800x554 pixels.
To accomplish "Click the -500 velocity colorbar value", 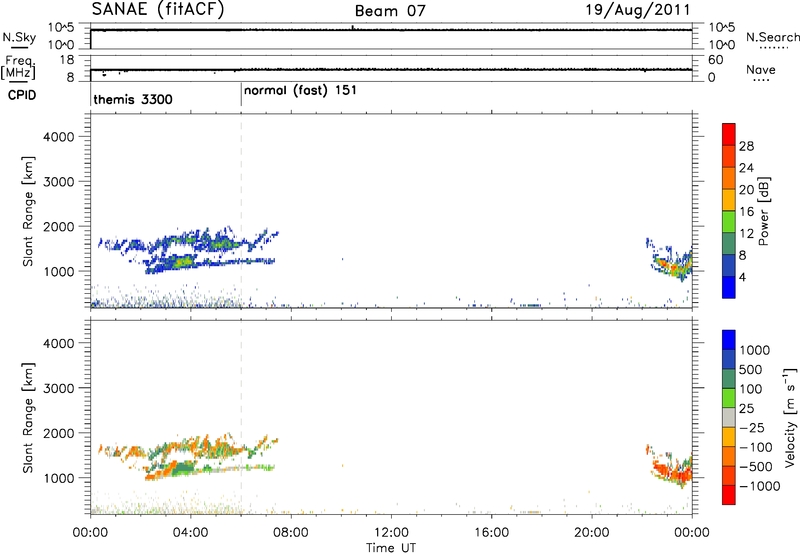I will 756,466.
